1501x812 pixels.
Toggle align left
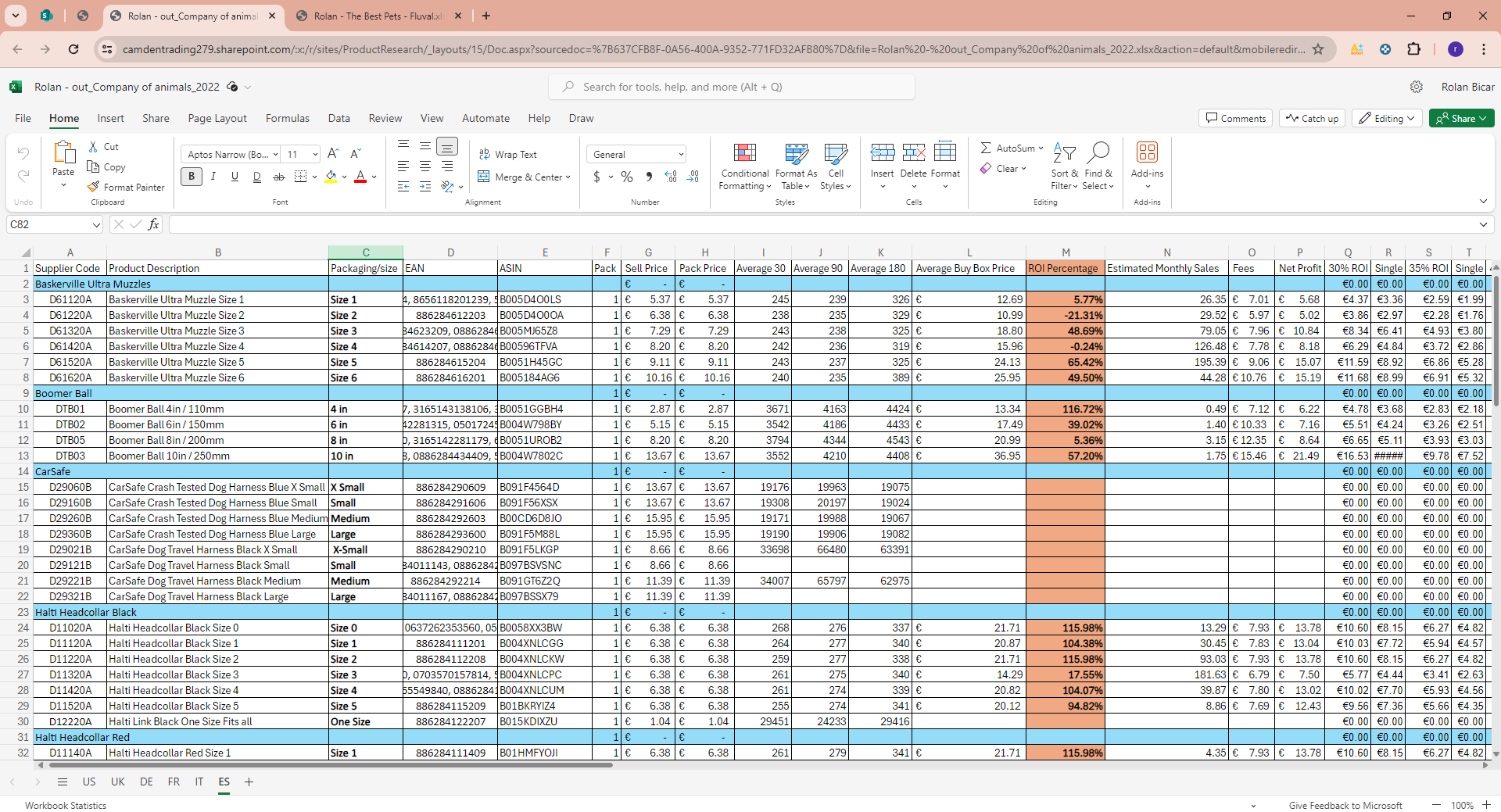[403, 166]
